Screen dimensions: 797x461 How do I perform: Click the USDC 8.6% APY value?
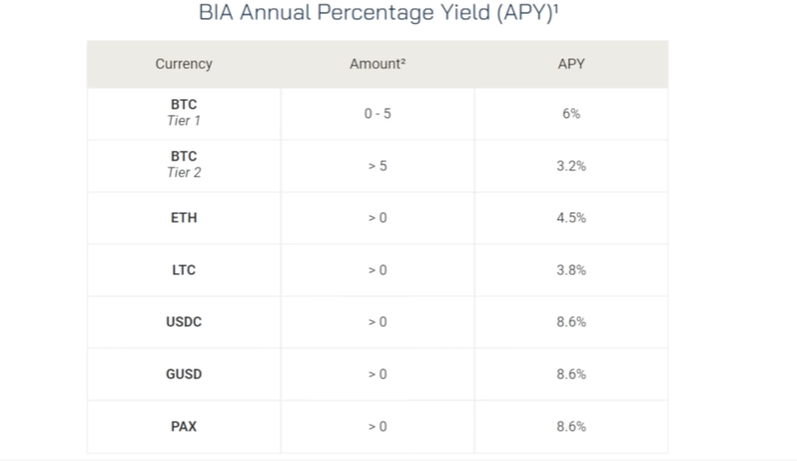571,322
